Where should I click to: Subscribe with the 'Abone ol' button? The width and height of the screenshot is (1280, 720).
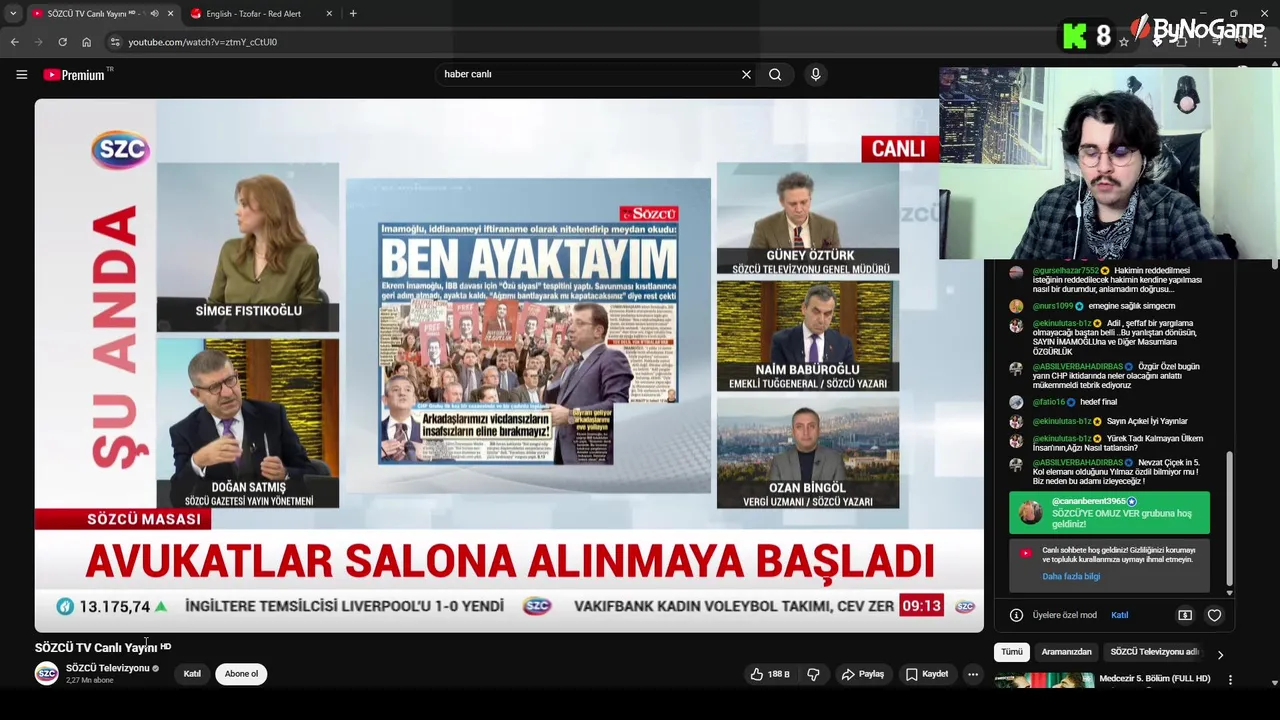(241, 674)
